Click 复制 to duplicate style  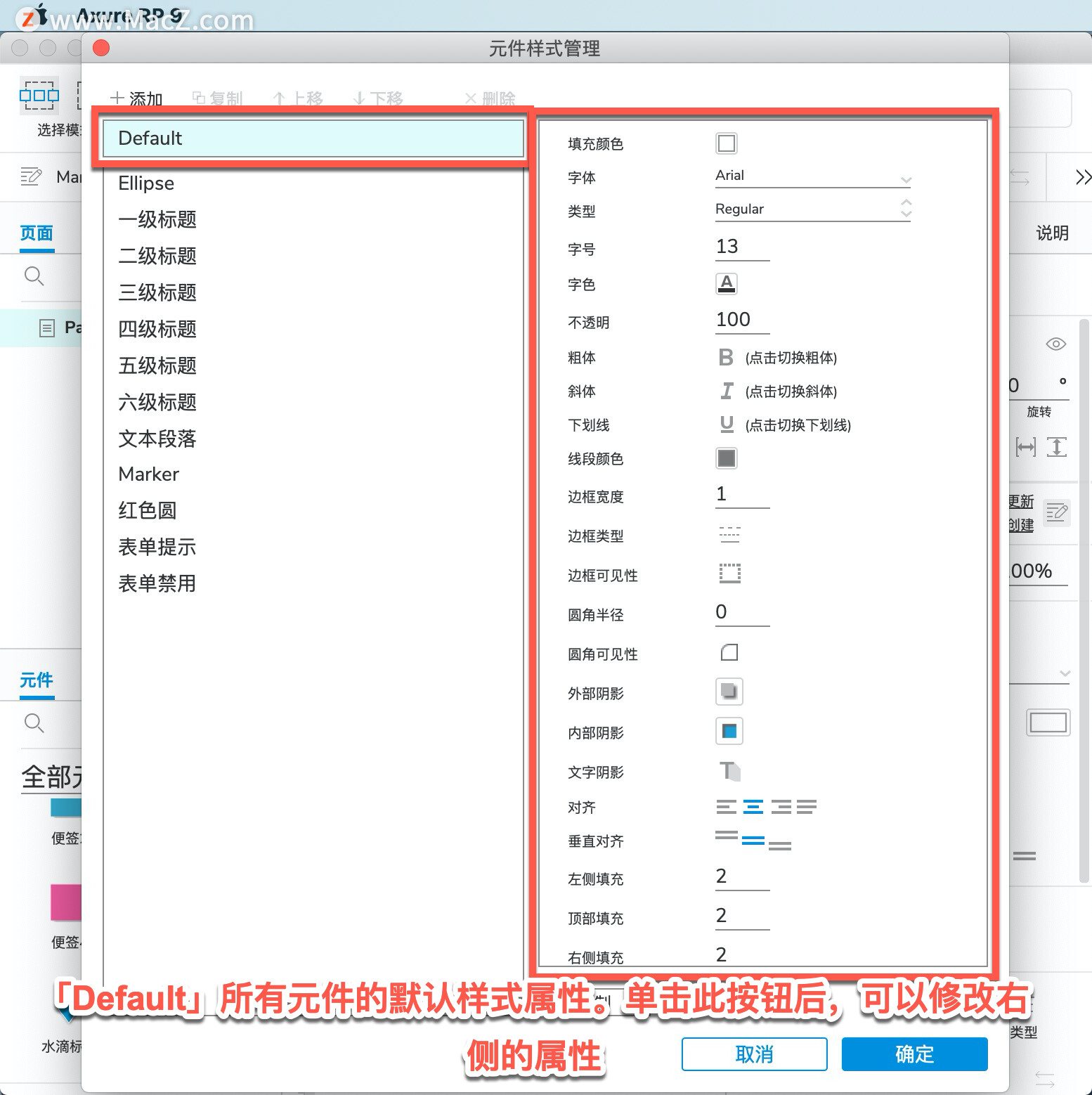pos(217,98)
